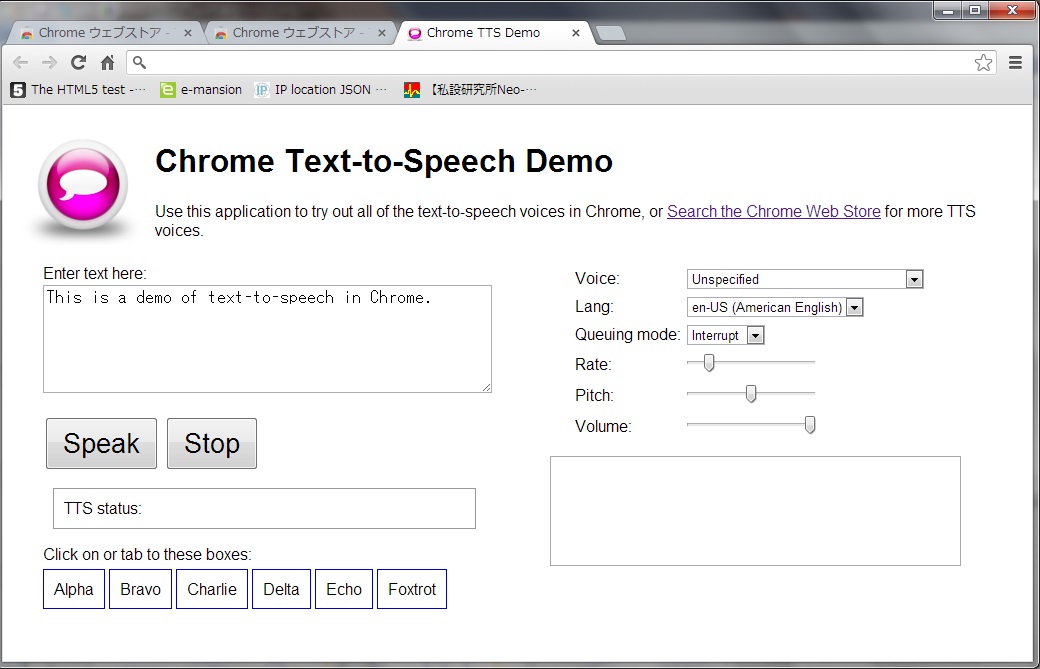Viewport: 1040px width, 669px height.
Task: Click the Rate slider handle
Action: (x=709, y=363)
